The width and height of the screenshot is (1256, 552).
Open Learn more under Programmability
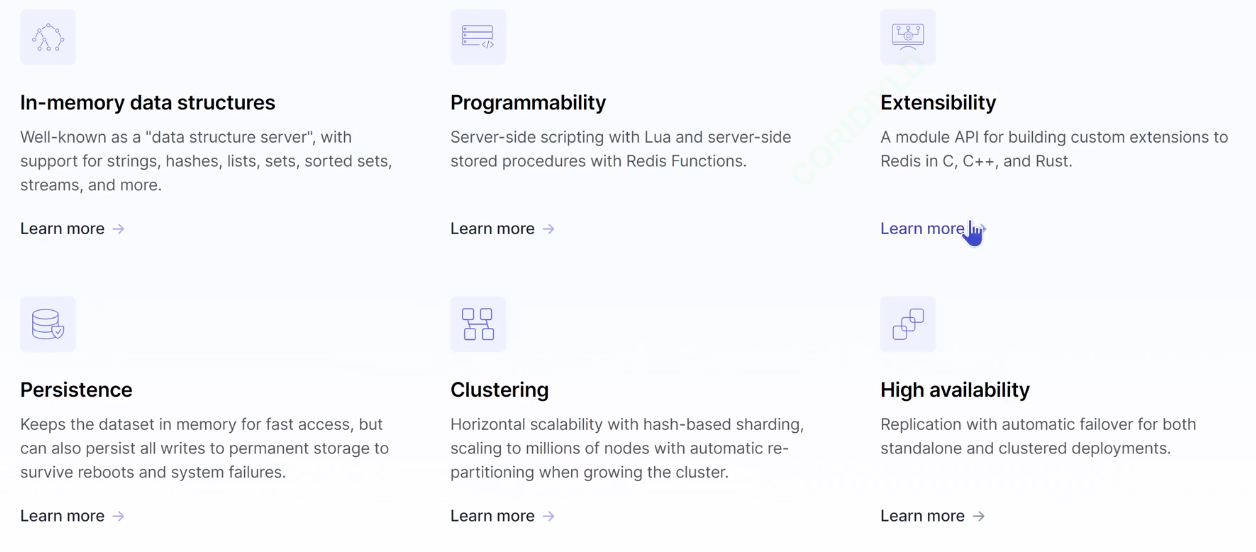[x=492, y=229]
